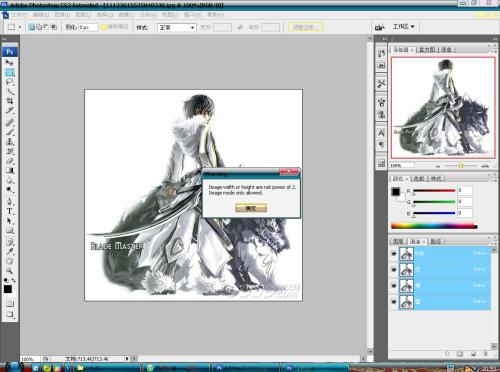Select the Path Selection tool

pyautogui.click(x=9, y=221)
